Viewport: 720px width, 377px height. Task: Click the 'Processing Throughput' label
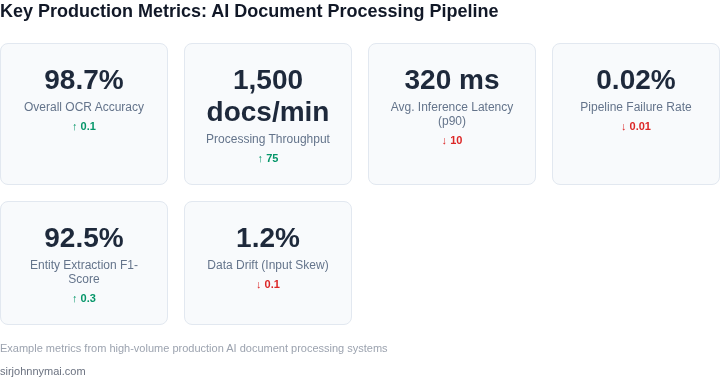[x=268, y=139]
